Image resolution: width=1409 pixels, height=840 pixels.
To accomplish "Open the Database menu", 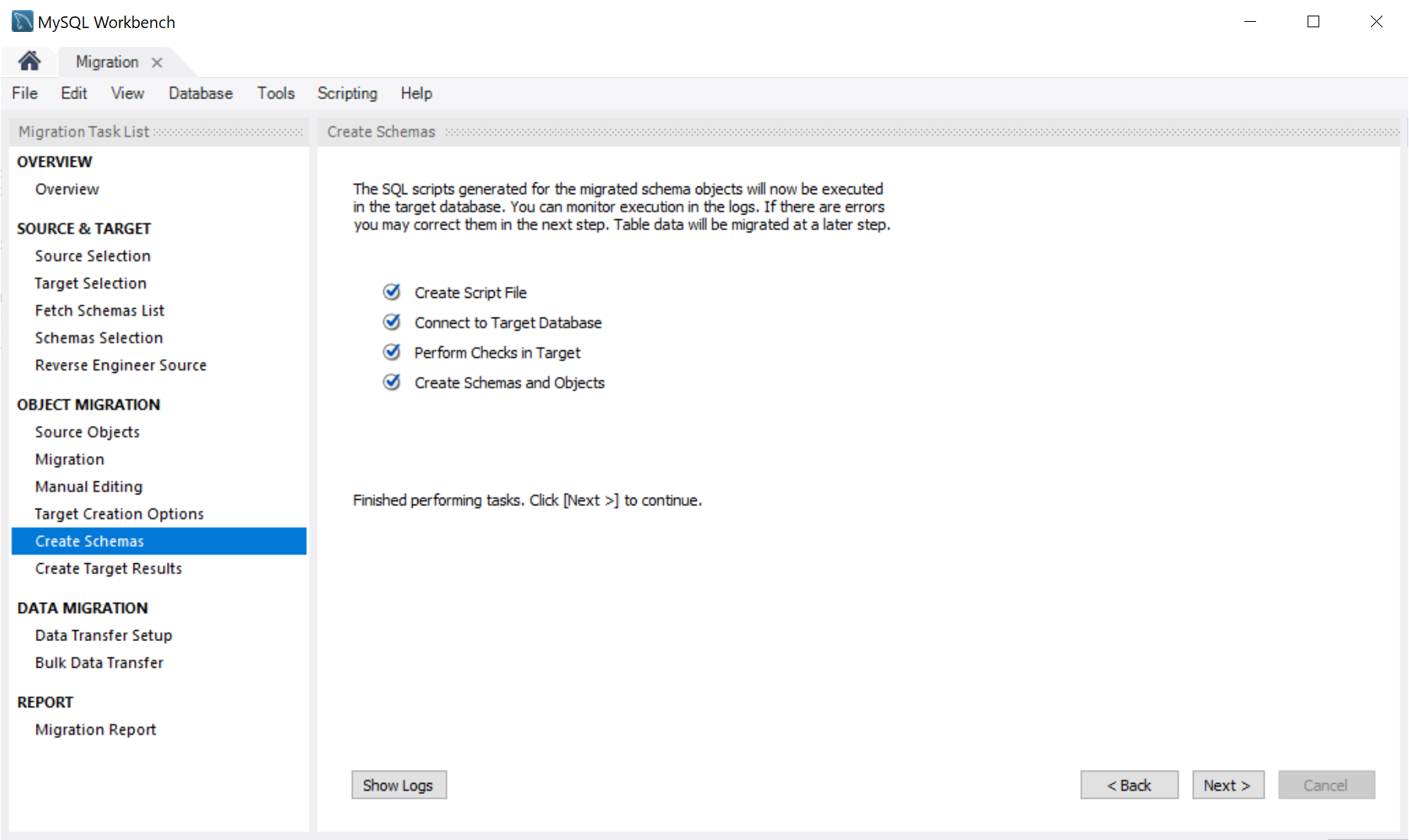I will pos(201,94).
